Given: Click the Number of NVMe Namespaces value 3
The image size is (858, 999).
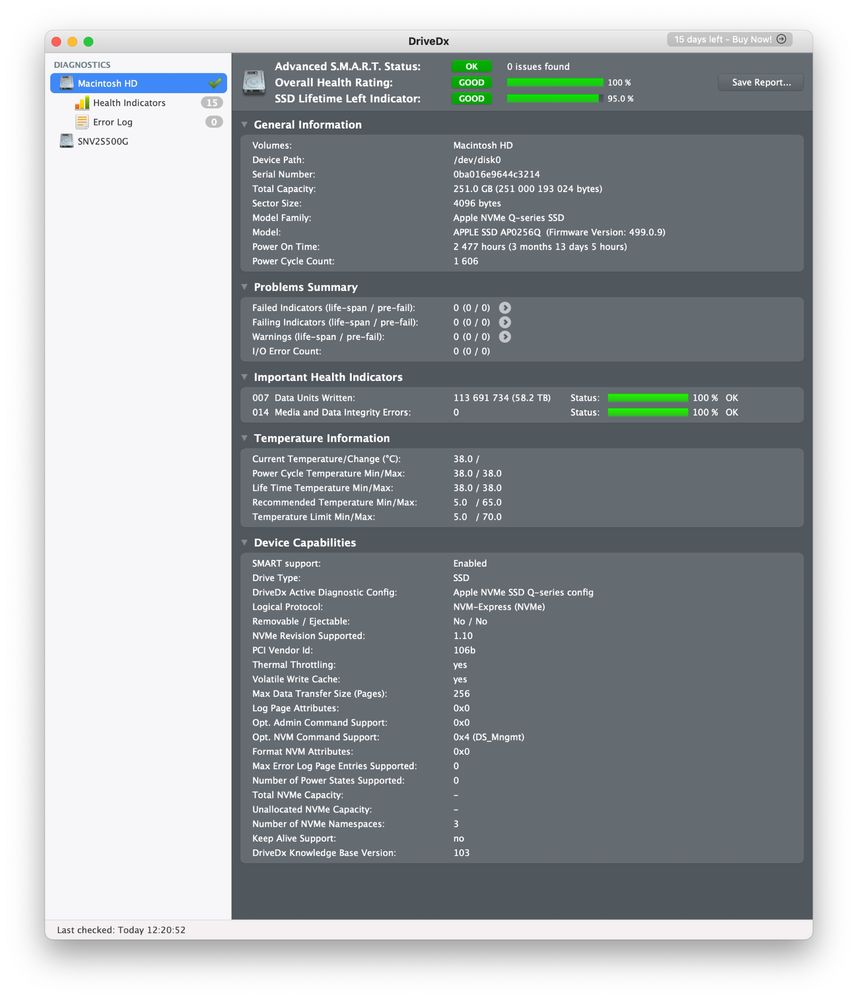Looking at the screenshot, I should pyautogui.click(x=456, y=824).
